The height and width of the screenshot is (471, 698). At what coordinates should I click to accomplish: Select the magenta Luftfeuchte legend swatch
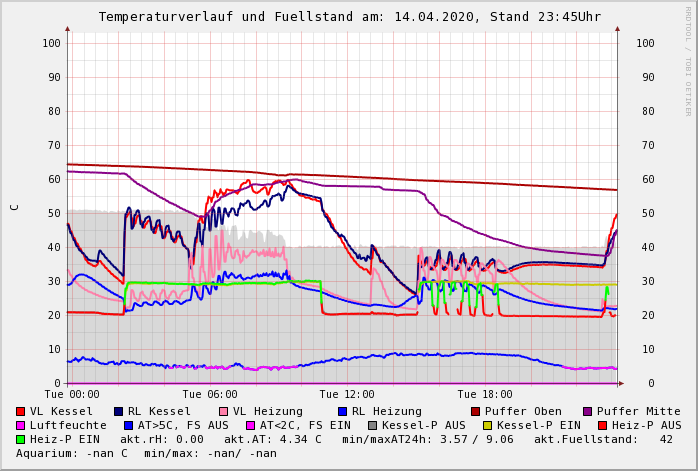[21, 425]
